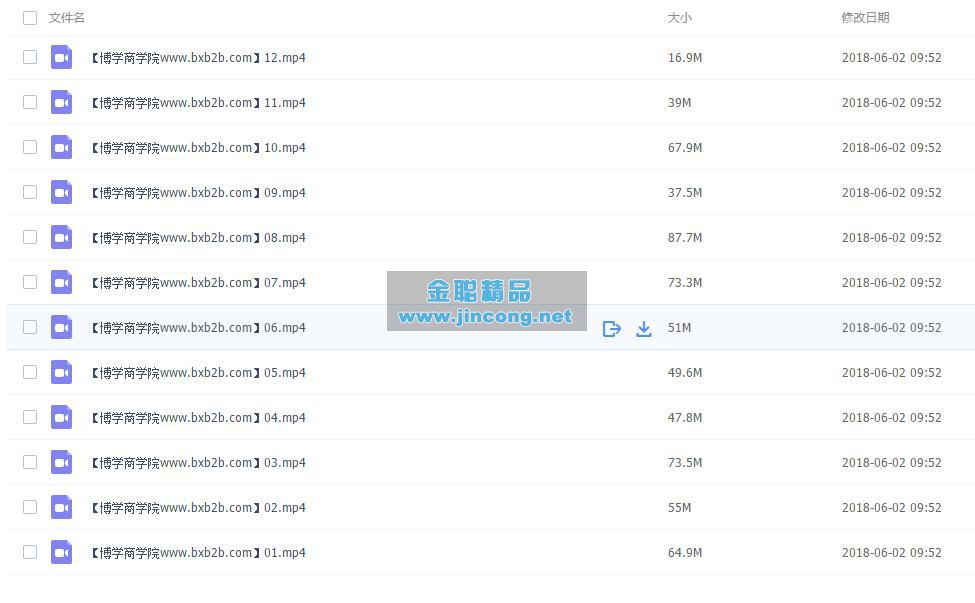Click the video file icon for 02.mp4
This screenshot has width=975, height=603.
(x=61, y=507)
